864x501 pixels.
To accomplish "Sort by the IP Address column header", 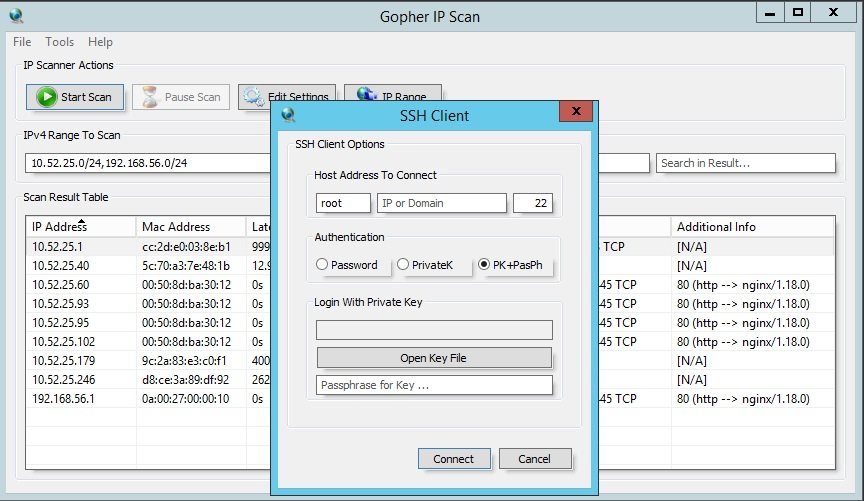I will 80,227.
